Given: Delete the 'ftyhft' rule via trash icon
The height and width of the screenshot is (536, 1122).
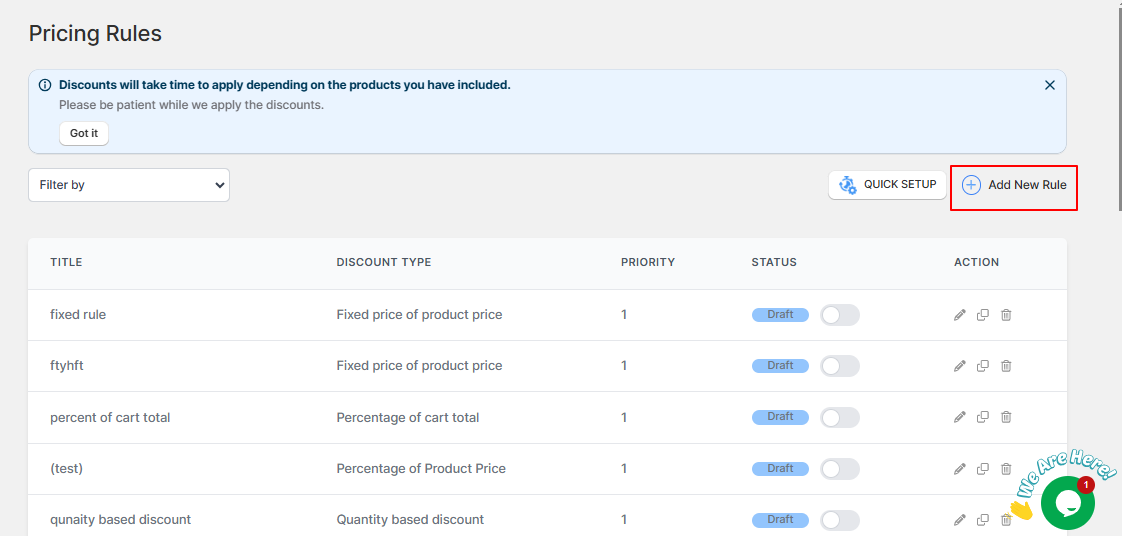Looking at the screenshot, I should point(1005,366).
